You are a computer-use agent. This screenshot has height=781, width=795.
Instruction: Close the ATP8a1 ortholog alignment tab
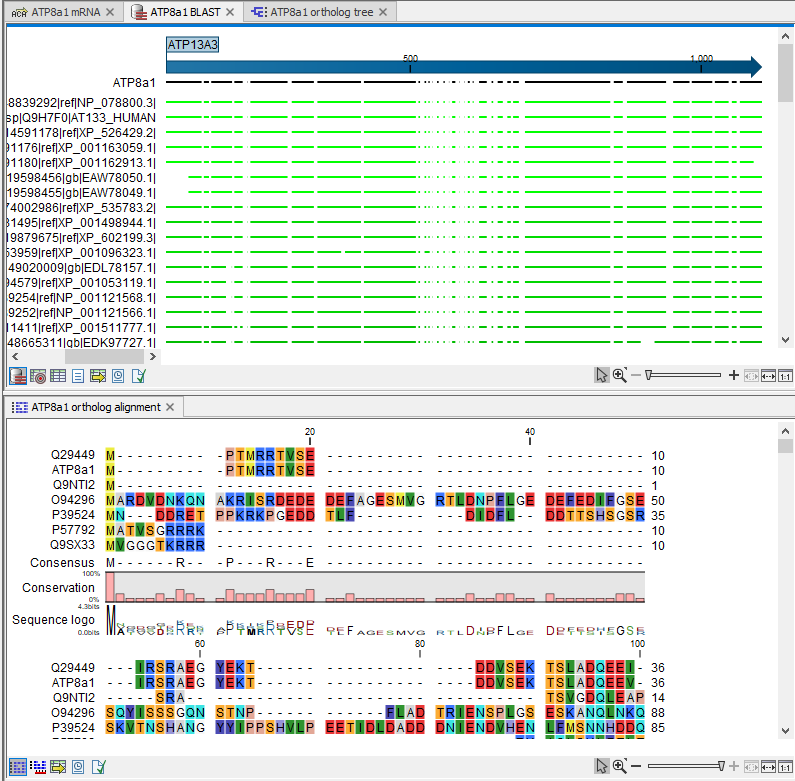(x=170, y=407)
